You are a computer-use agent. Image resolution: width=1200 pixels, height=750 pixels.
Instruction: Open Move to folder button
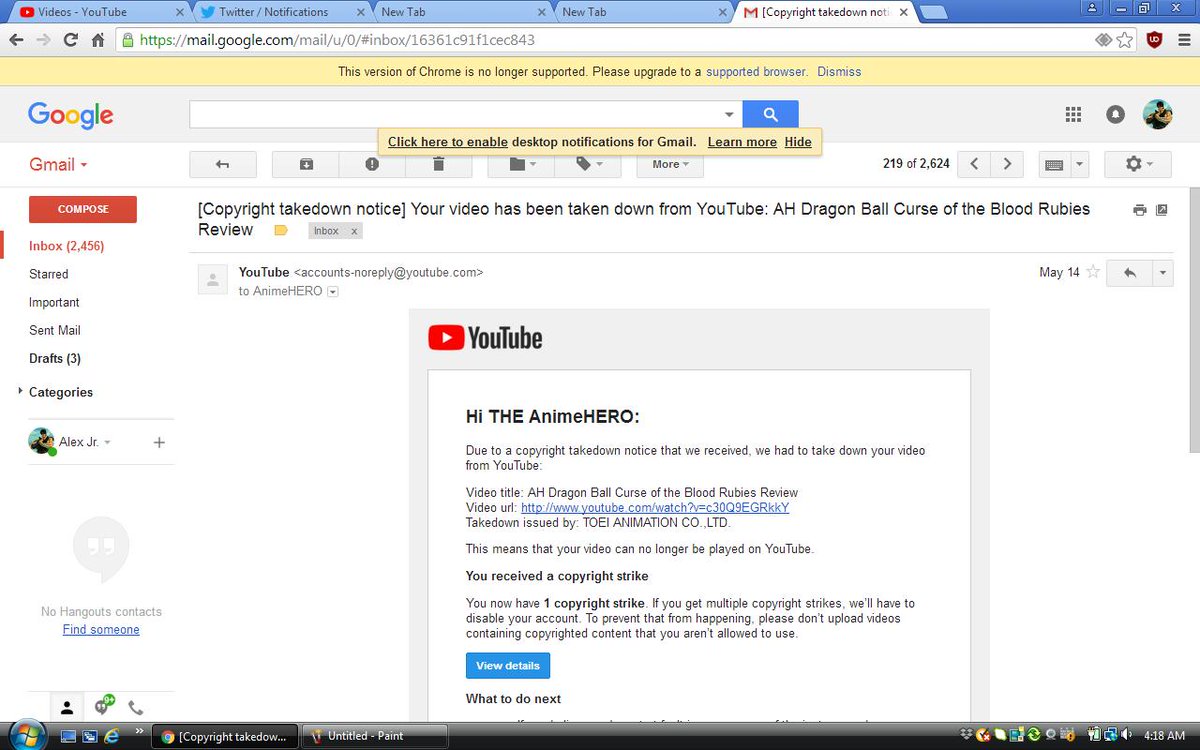click(x=522, y=164)
